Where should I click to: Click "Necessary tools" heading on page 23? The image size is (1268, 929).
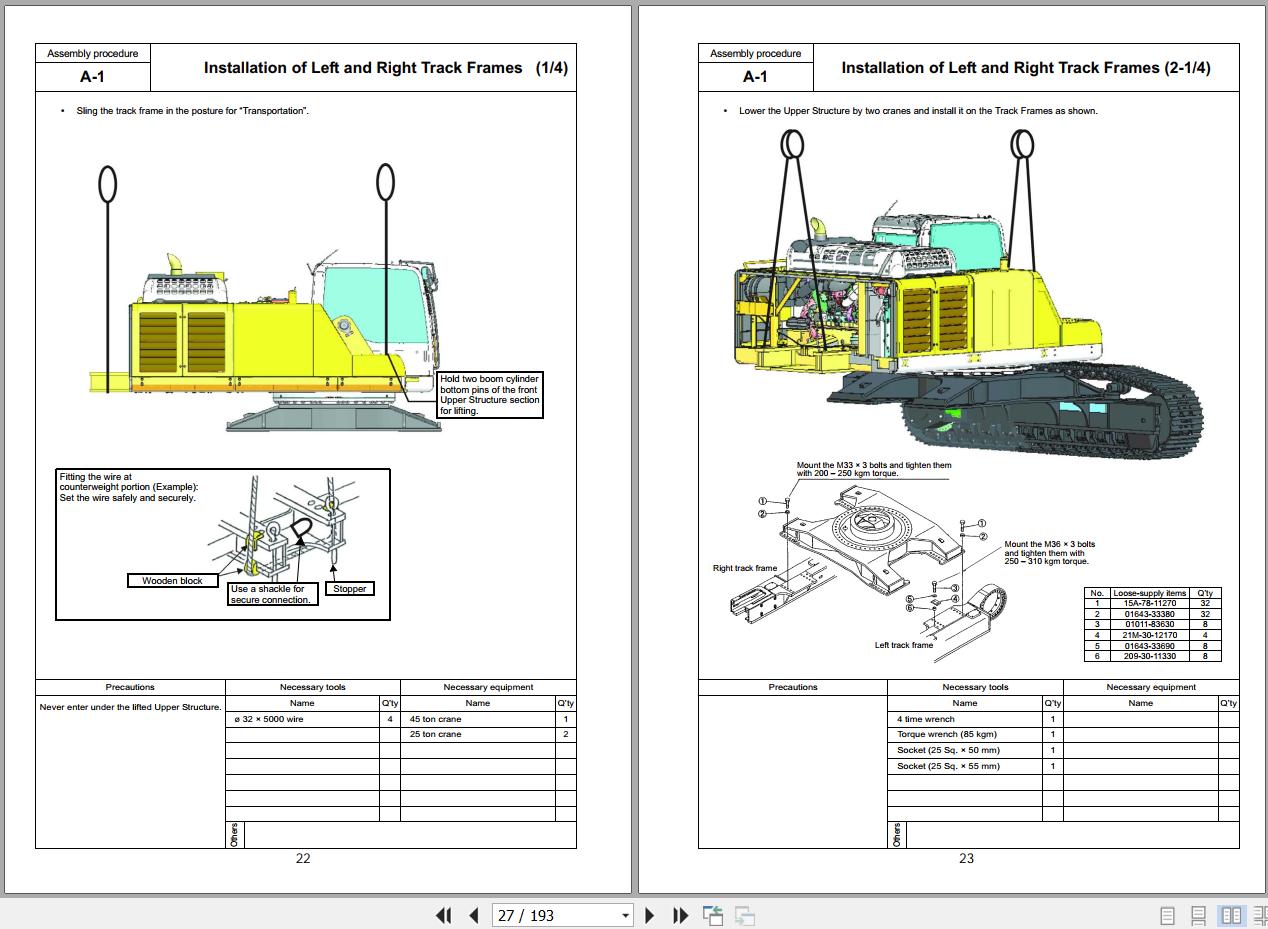pyautogui.click(x=975, y=687)
